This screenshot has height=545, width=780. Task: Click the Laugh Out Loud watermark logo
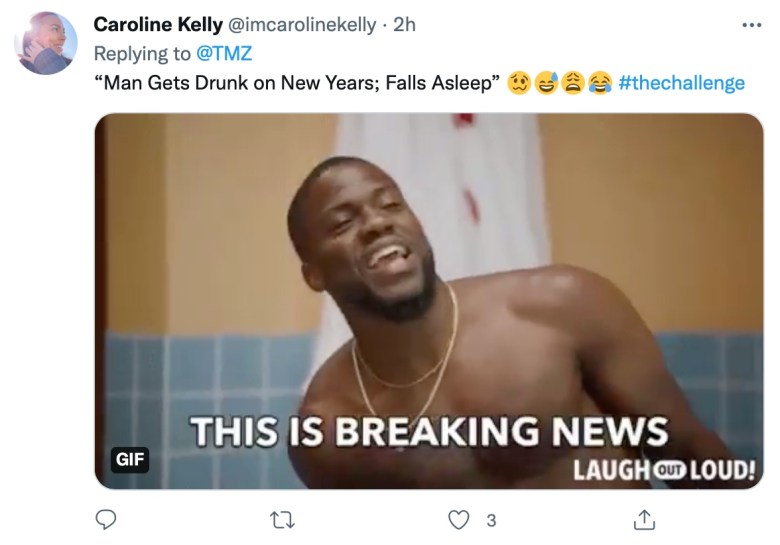663,468
